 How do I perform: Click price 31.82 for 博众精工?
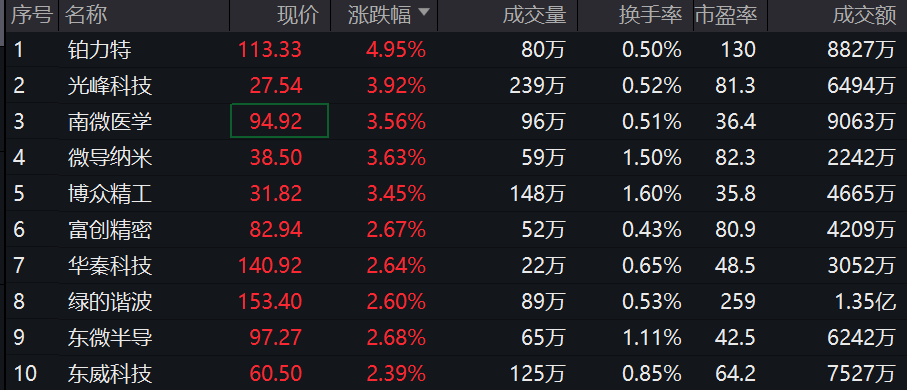[x=276, y=193]
